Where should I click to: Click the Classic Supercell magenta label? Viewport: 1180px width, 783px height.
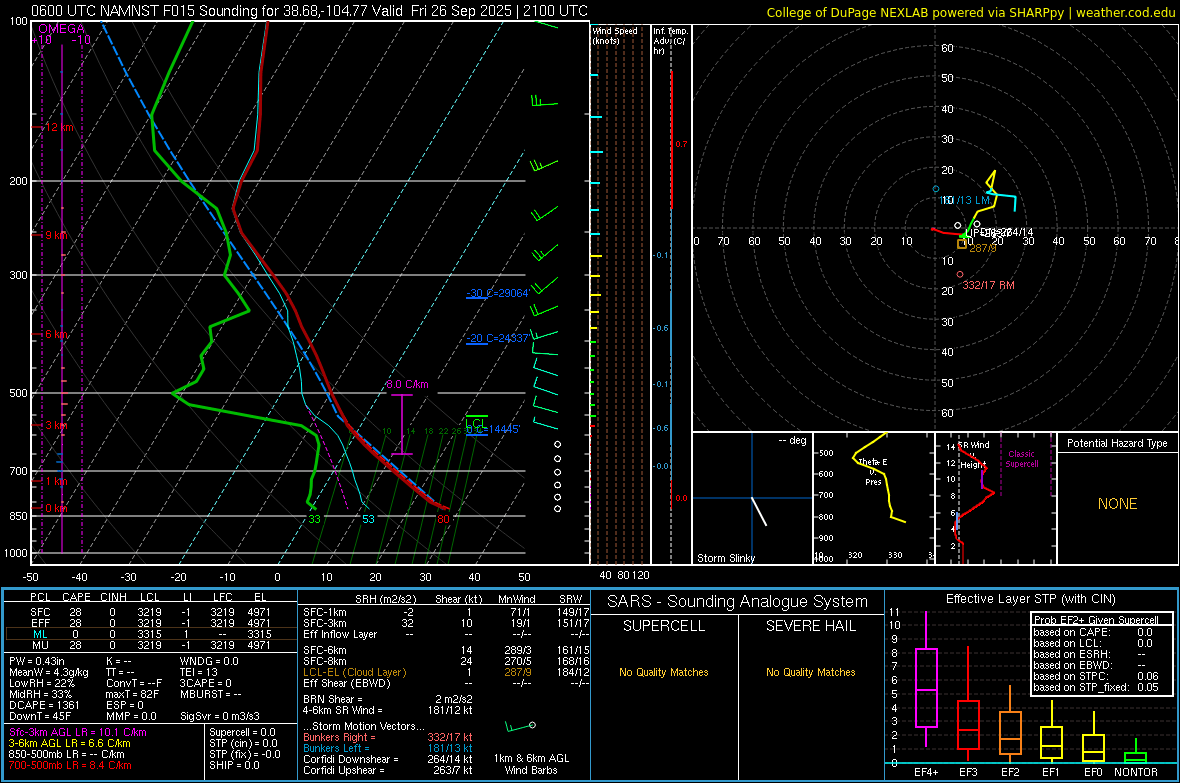[1022, 459]
